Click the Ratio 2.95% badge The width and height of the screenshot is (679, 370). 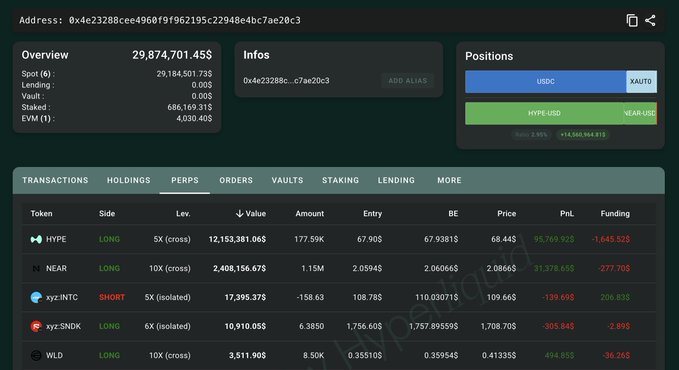(x=531, y=135)
